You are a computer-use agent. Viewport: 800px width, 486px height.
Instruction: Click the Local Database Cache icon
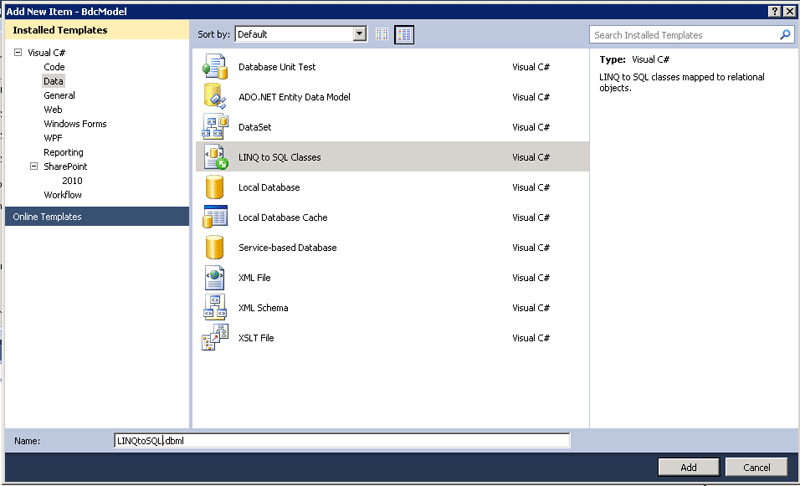tap(215, 217)
